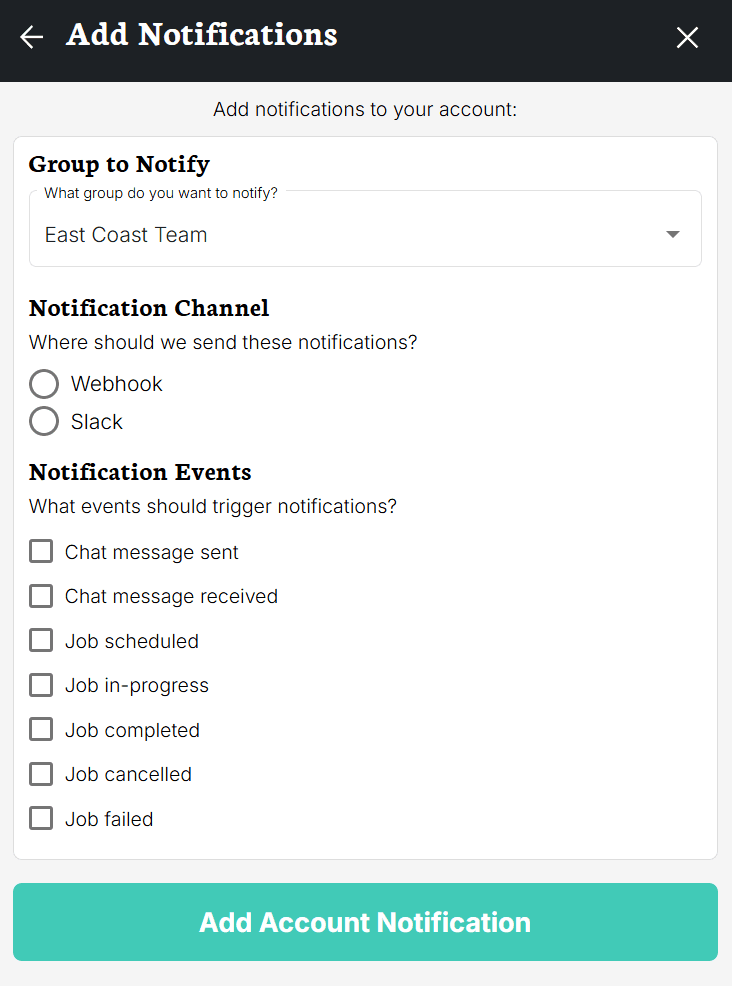Screen dimensions: 732x986
Task: Check 'Job failed' at the bottom of events
Action: (41, 818)
